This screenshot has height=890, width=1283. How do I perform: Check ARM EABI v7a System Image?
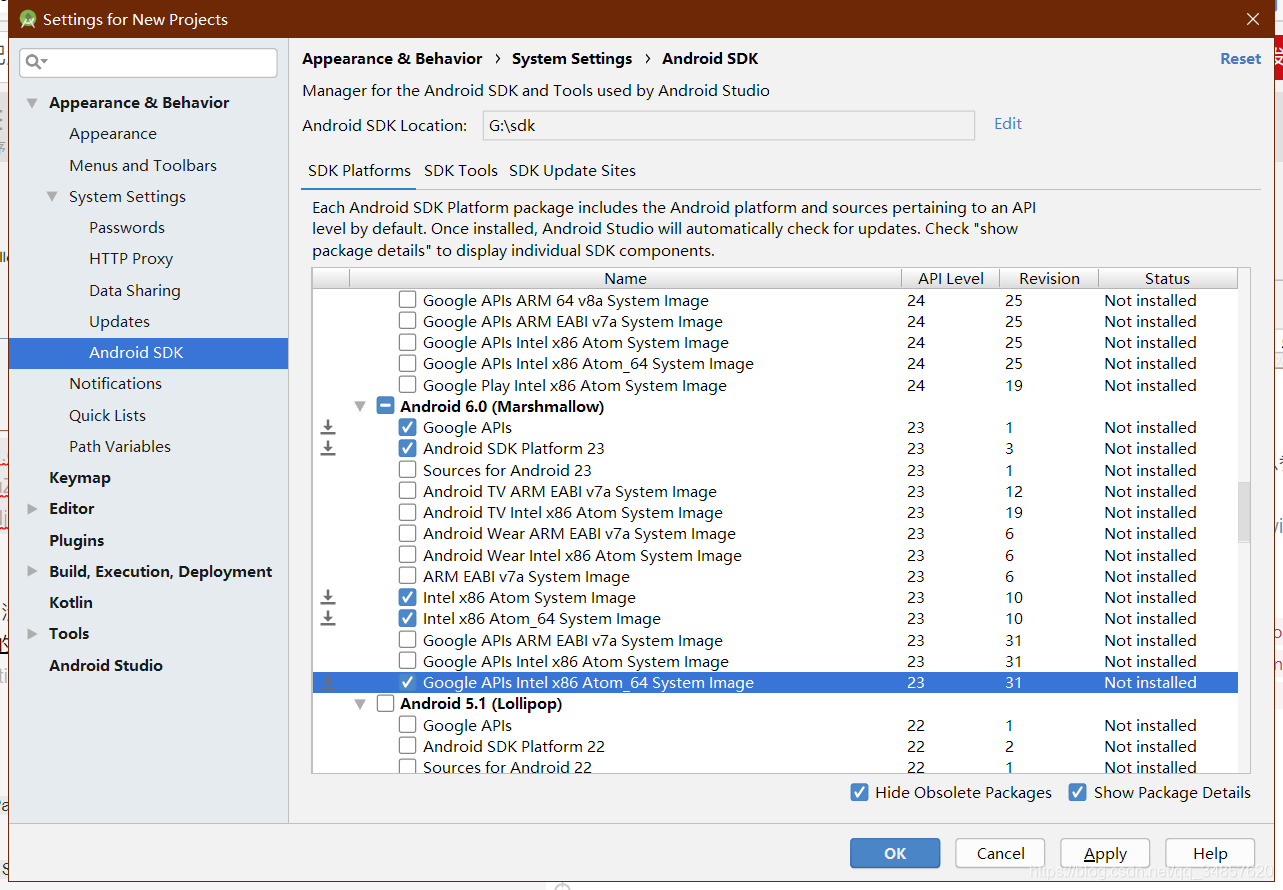pyautogui.click(x=407, y=576)
